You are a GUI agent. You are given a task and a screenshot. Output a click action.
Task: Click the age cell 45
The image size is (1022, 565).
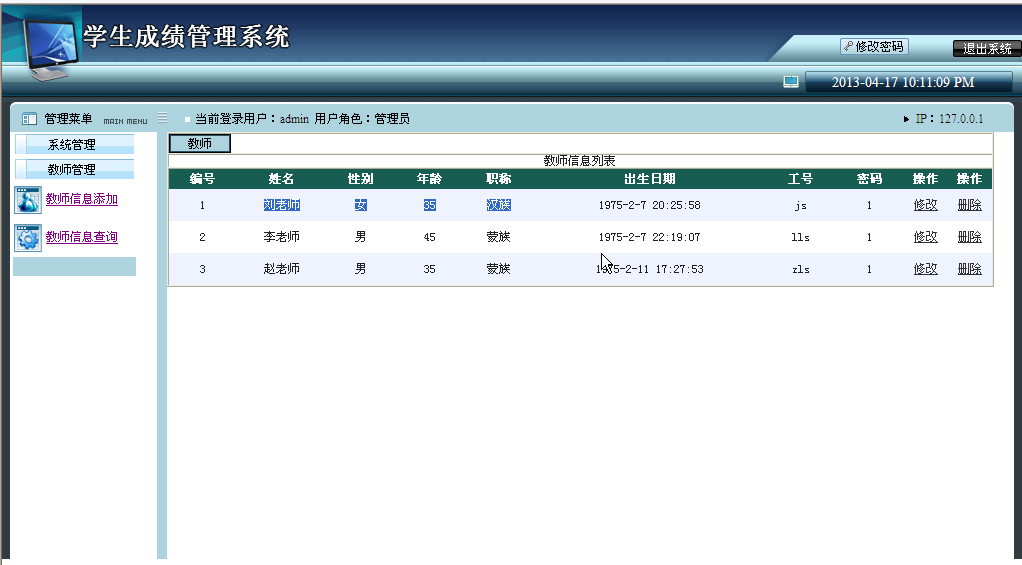429,237
